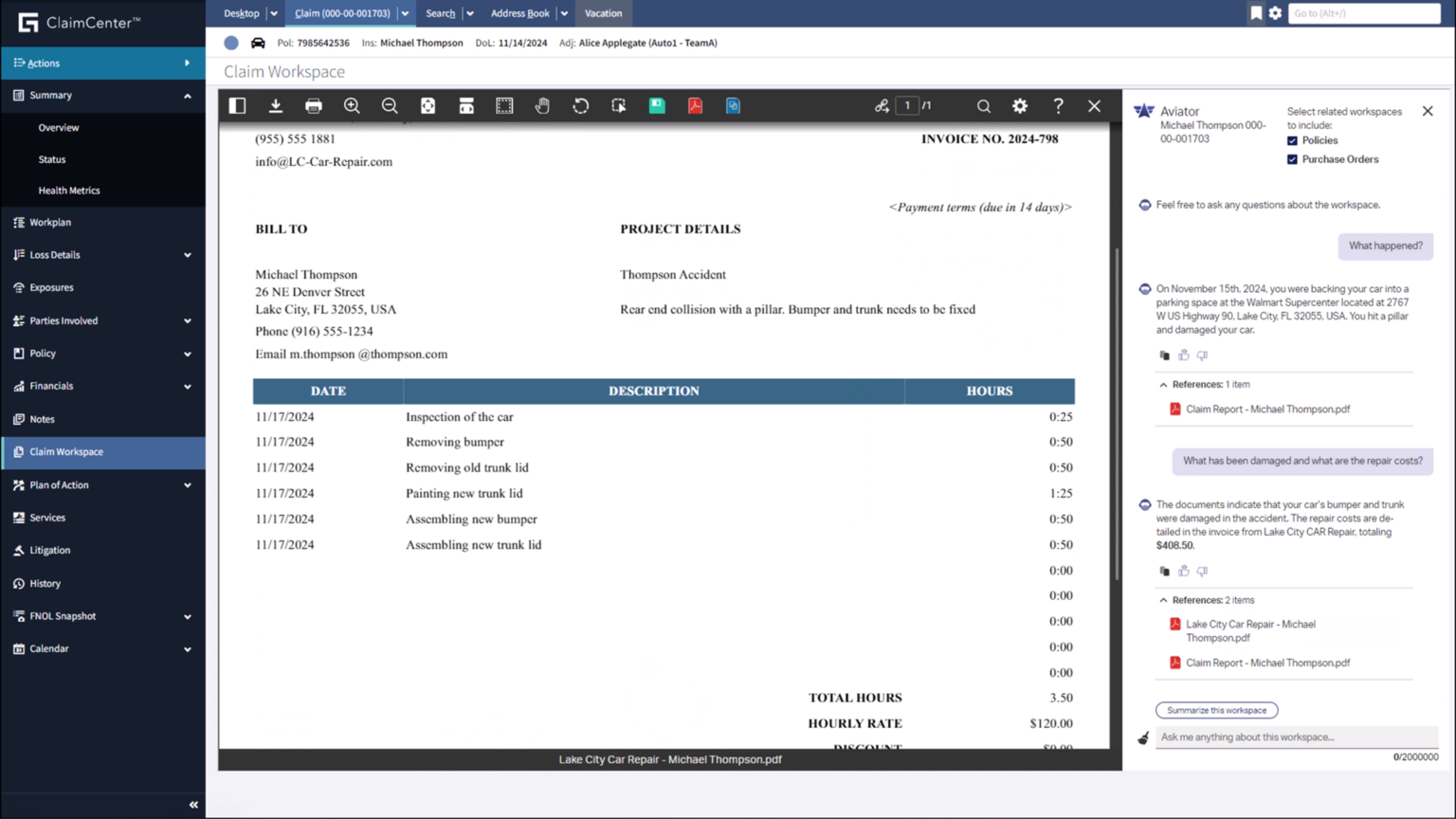
Task: Give thumbs up to Aviator's damage response
Action: (1183, 571)
